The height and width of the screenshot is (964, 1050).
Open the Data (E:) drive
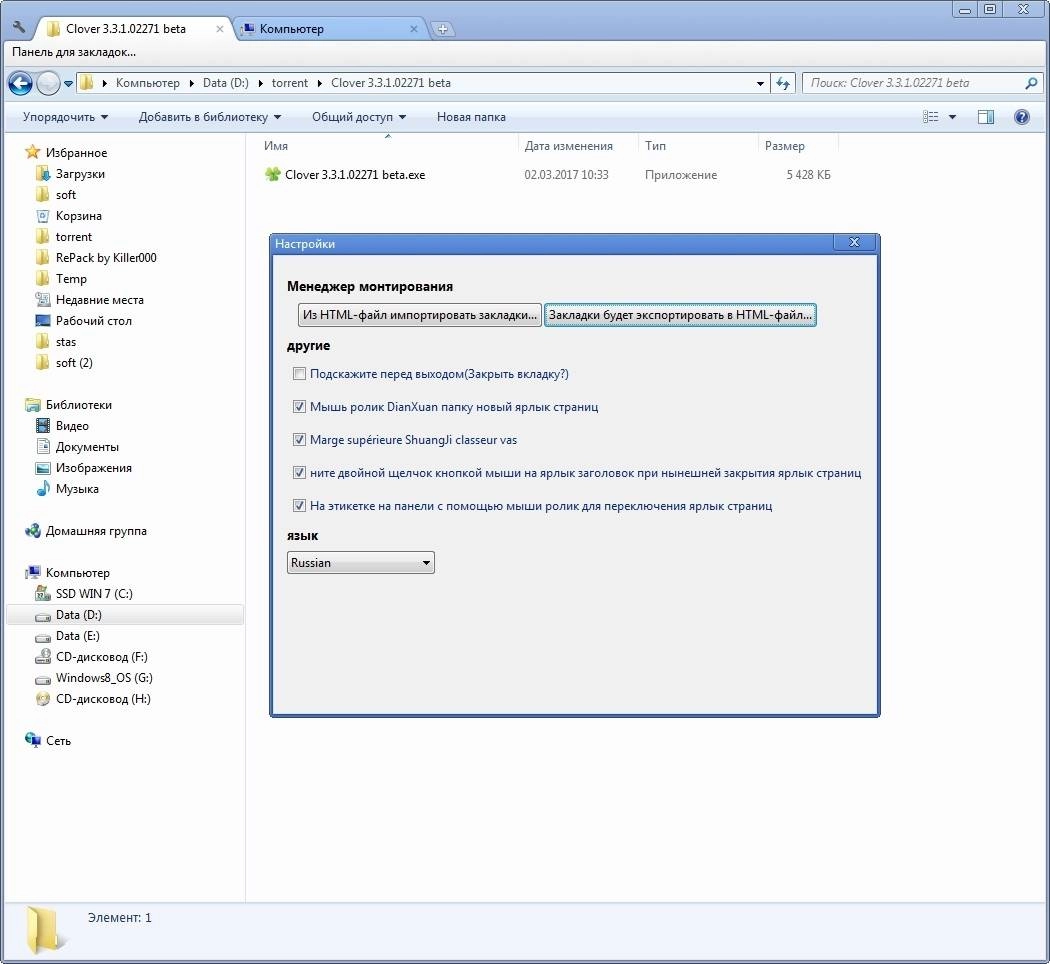click(x=78, y=636)
